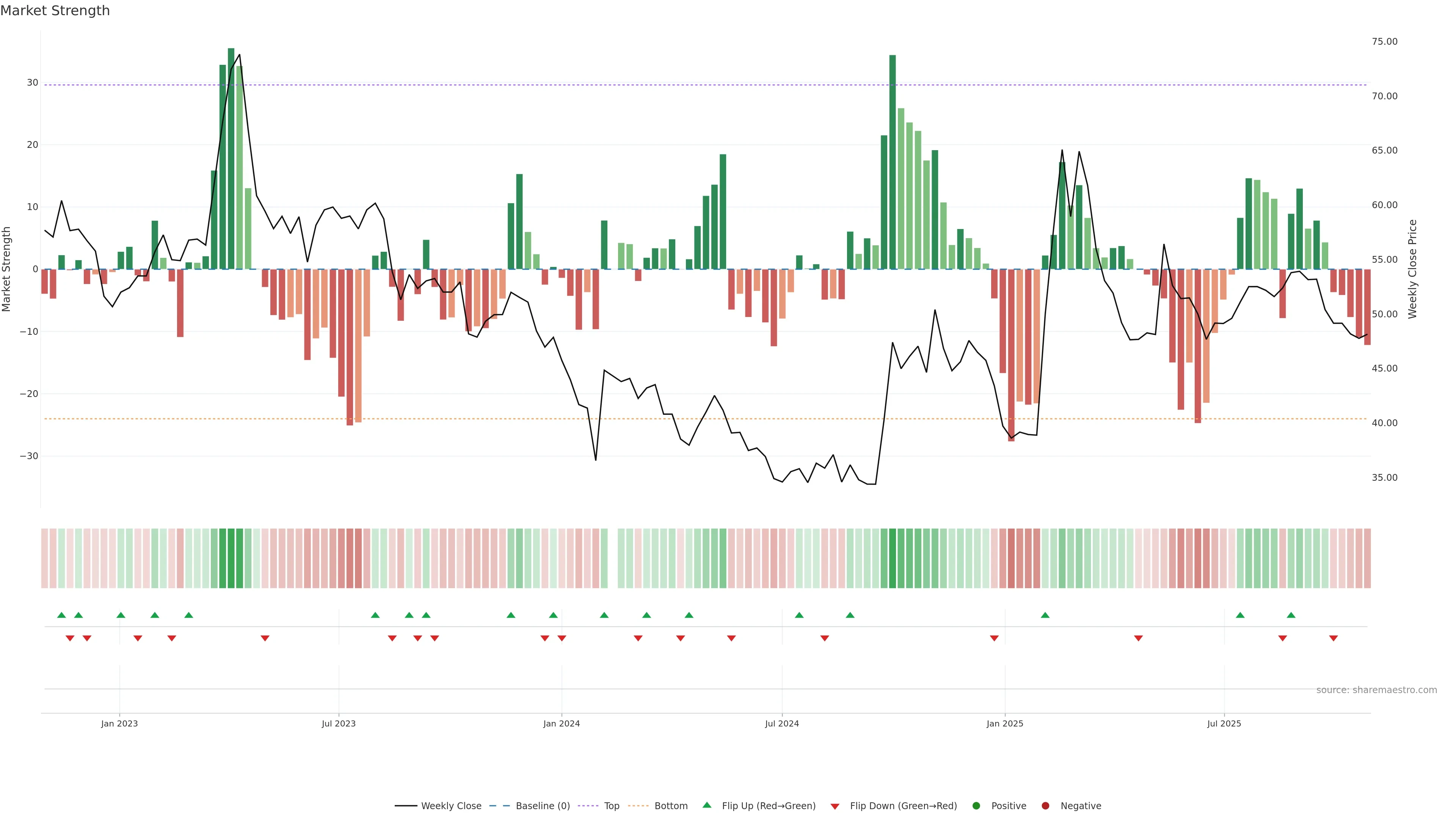Screen dimensions: 1456x819
Task: Click the Market Strength chart title
Action: coord(55,11)
